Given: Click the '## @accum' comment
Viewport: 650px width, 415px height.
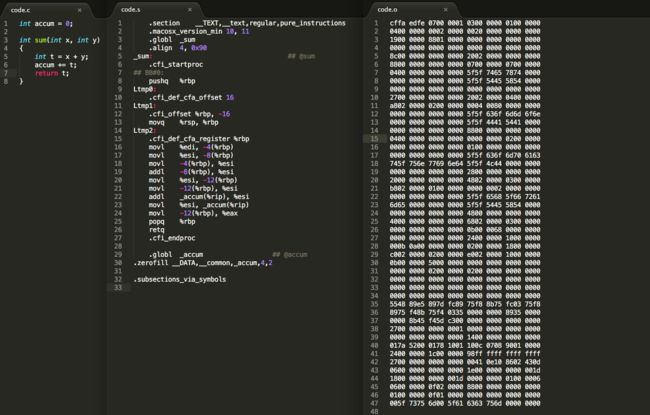Looking at the screenshot, I should click(x=290, y=255).
